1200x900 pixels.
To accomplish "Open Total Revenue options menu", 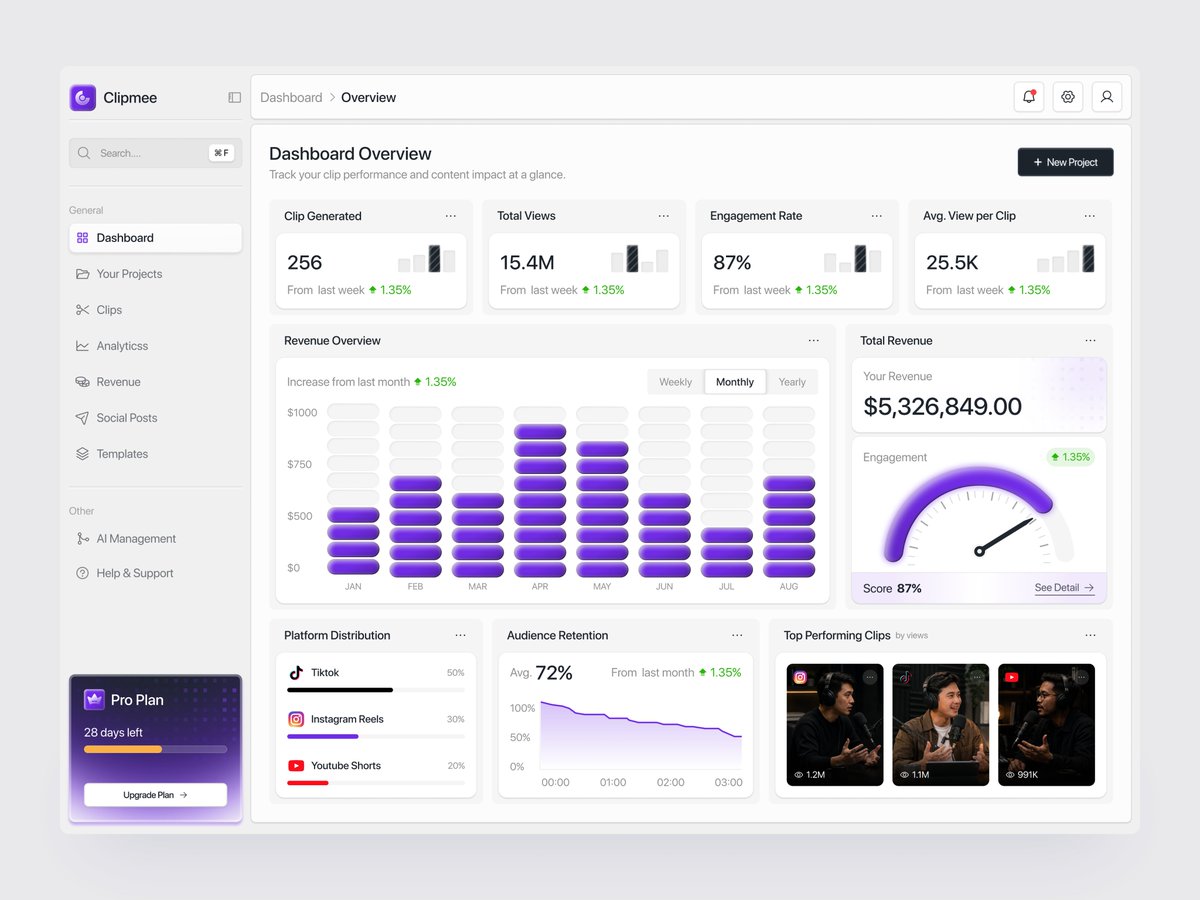I will [x=1090, y=341].
